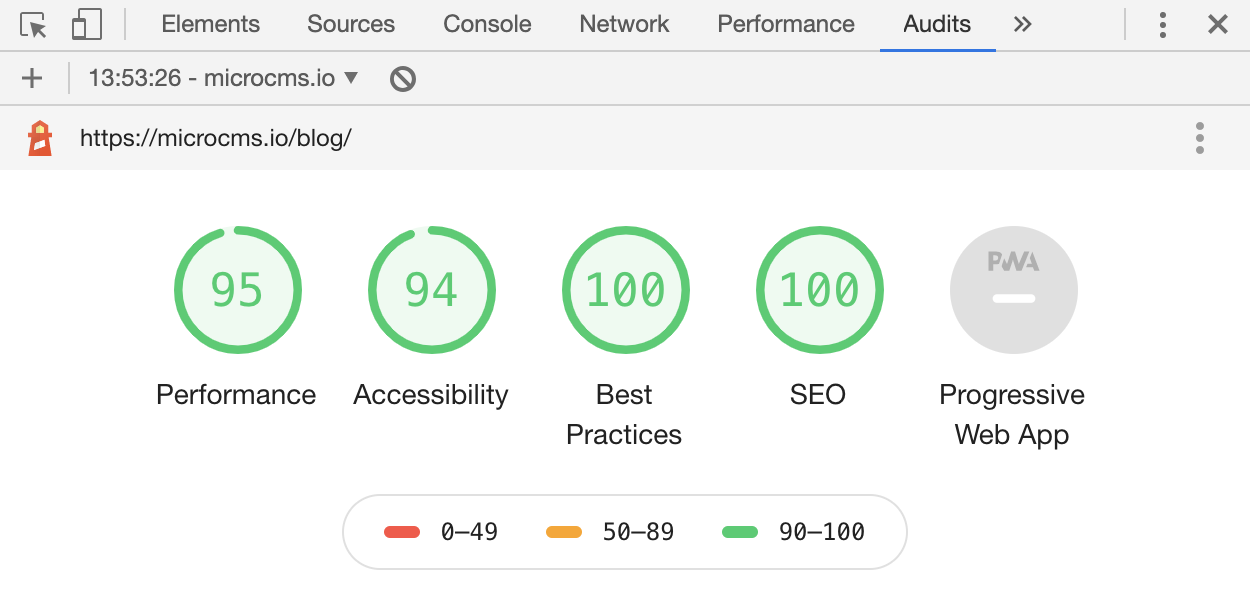
Task: Click the inspect element cursor icon
Action: click(33, 25)
